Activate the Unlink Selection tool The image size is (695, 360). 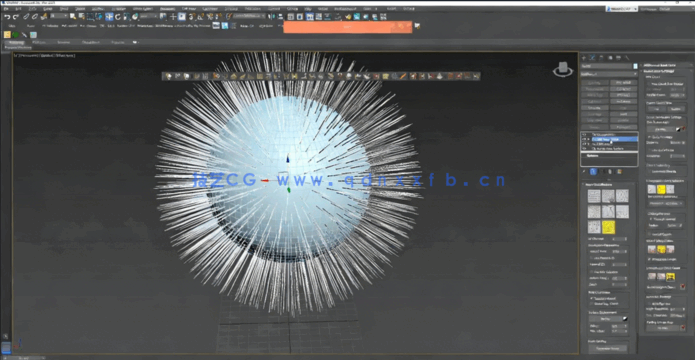(x=35, y=17)
